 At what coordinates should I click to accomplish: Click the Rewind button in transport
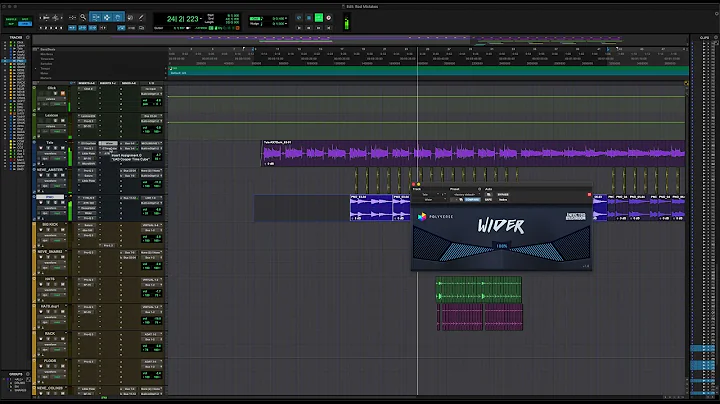coord(309,28)
